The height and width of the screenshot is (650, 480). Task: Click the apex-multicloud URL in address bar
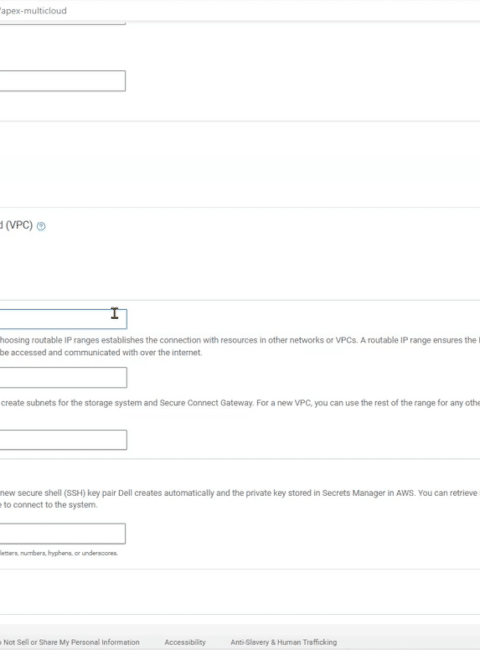(33, 11)
